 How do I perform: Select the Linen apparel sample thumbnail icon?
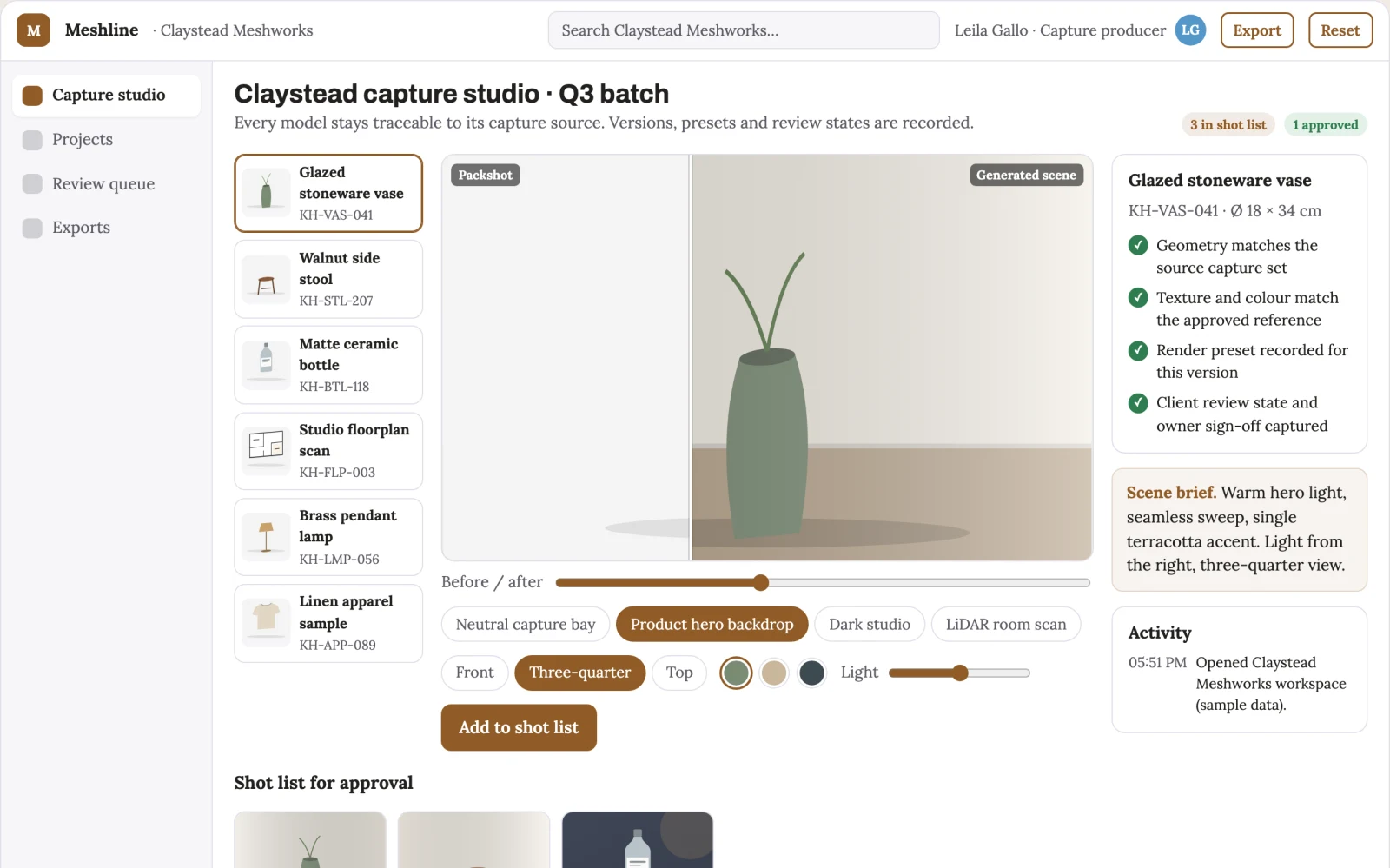pos(266,623)
